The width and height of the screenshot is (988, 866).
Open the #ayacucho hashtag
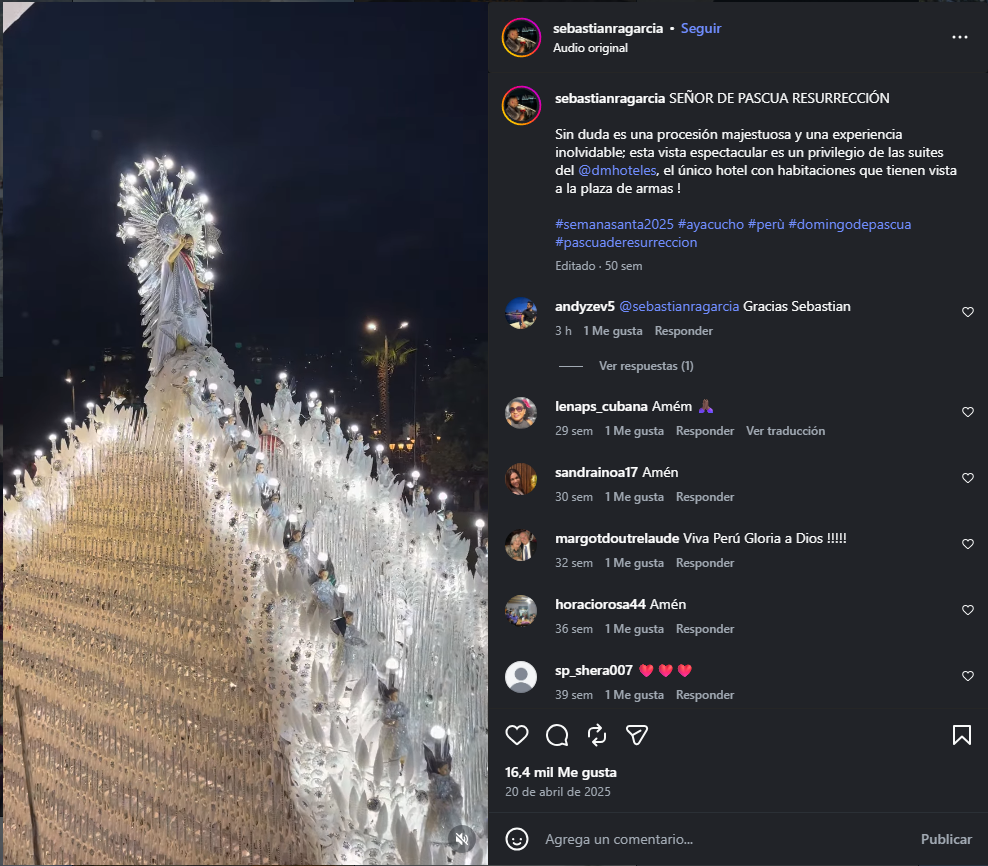point(710,224)
